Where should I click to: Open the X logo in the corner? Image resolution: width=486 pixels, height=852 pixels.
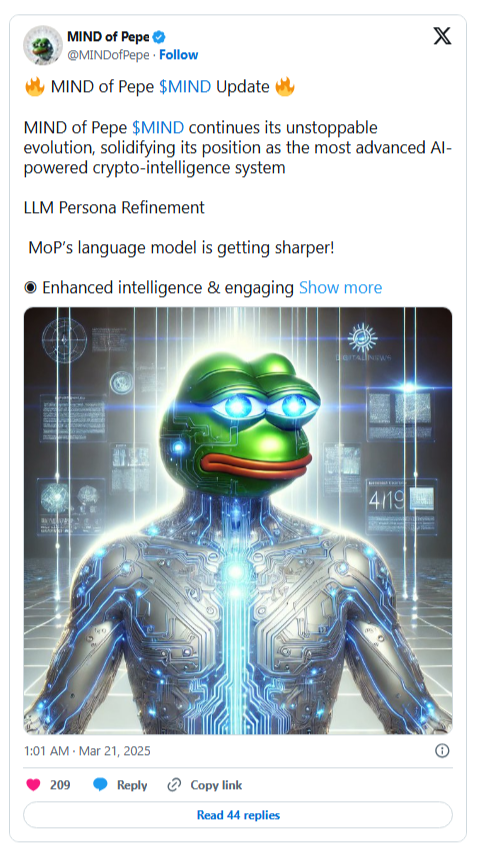point(442,36)
